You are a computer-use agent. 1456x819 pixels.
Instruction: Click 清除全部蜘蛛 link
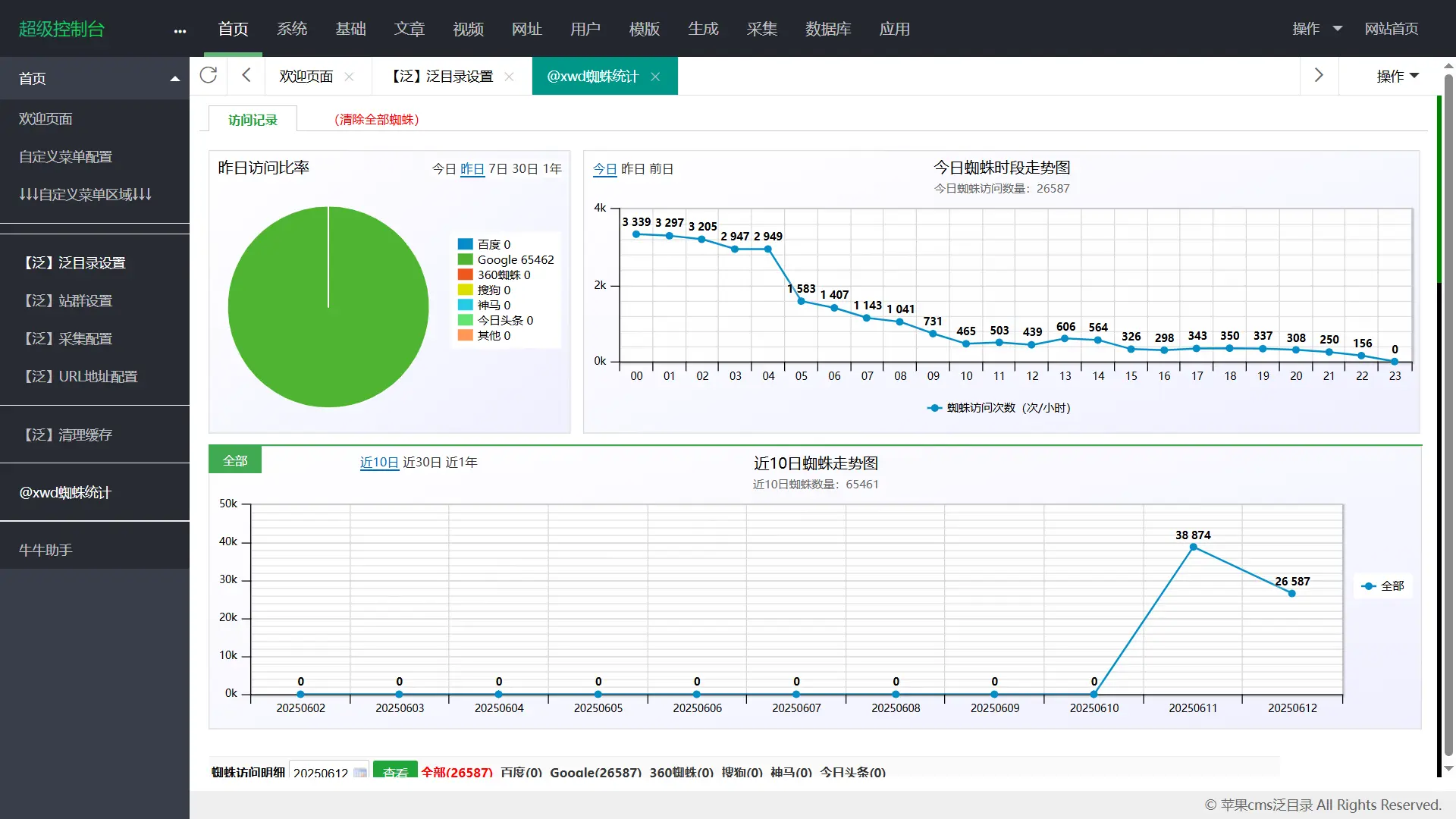tap(376, 120)
